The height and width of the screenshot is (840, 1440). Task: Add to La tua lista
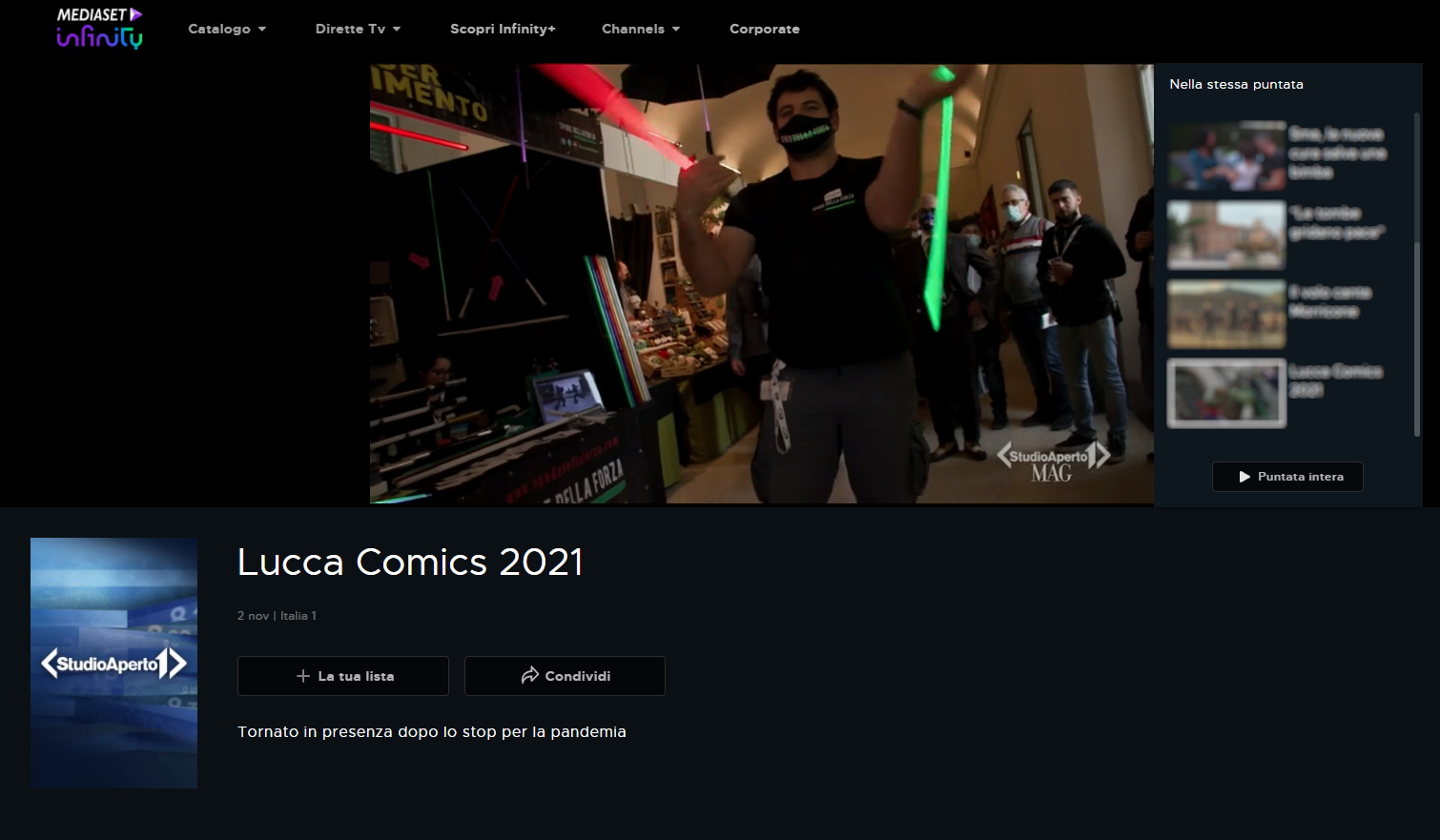tap(343, 676)
